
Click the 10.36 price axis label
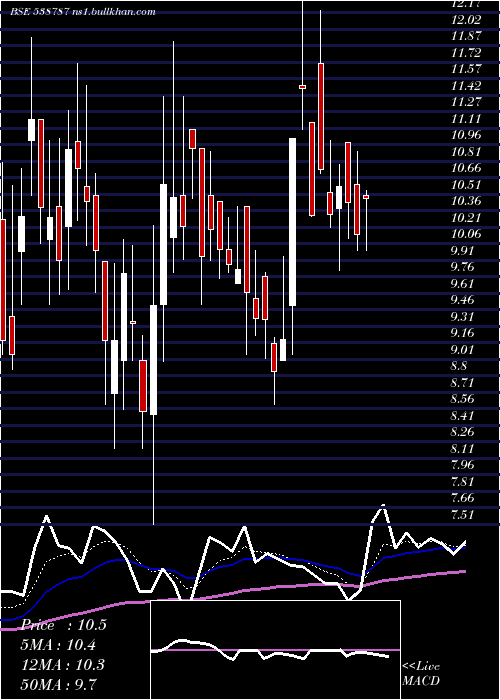click(466, 201)
